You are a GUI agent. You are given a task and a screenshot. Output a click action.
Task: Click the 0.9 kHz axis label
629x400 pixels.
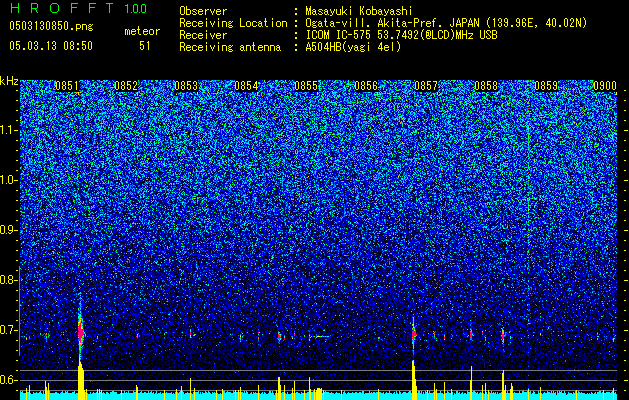pos(9,230)
